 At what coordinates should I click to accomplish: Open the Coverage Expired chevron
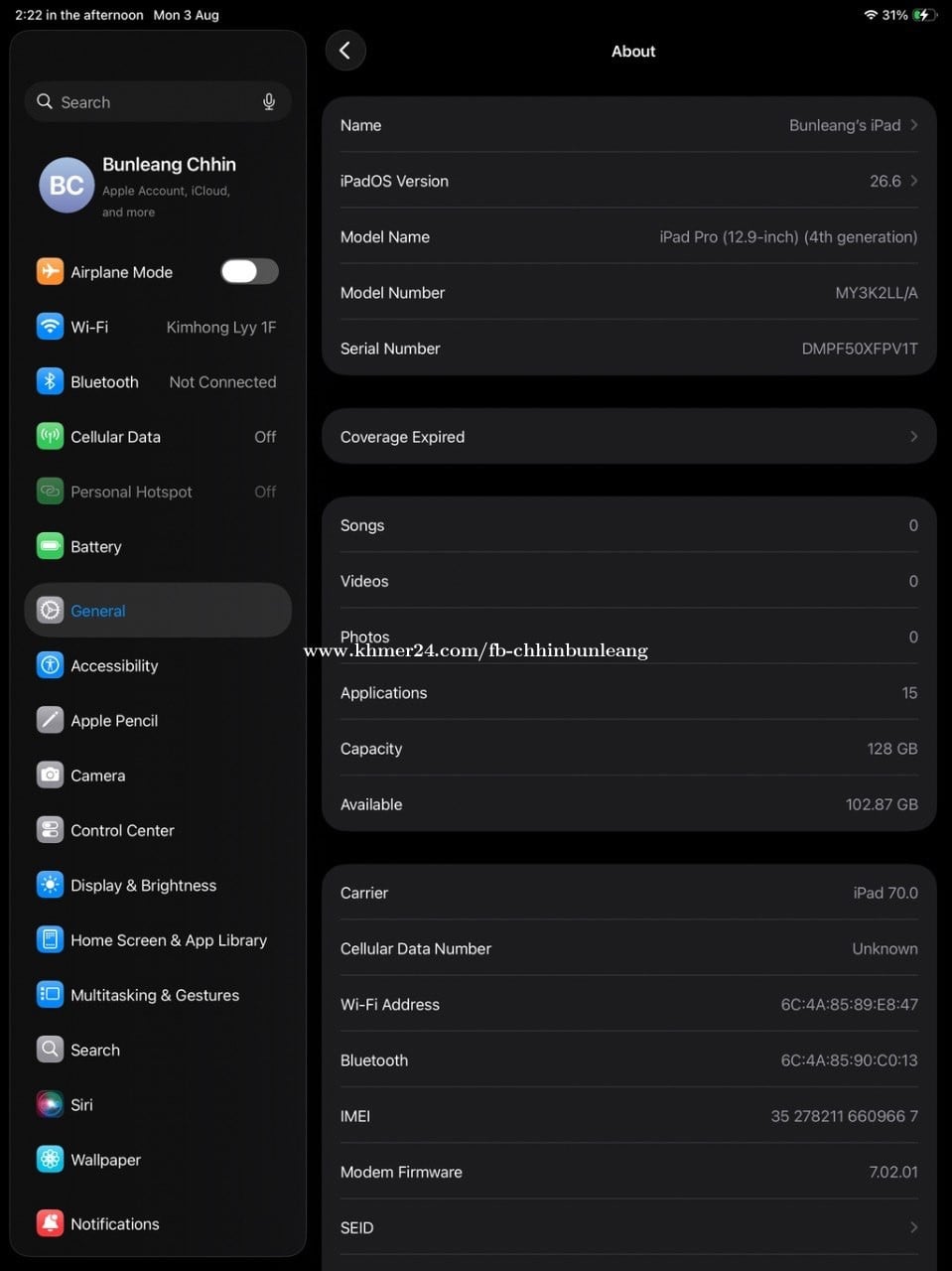tap(913, 437)
